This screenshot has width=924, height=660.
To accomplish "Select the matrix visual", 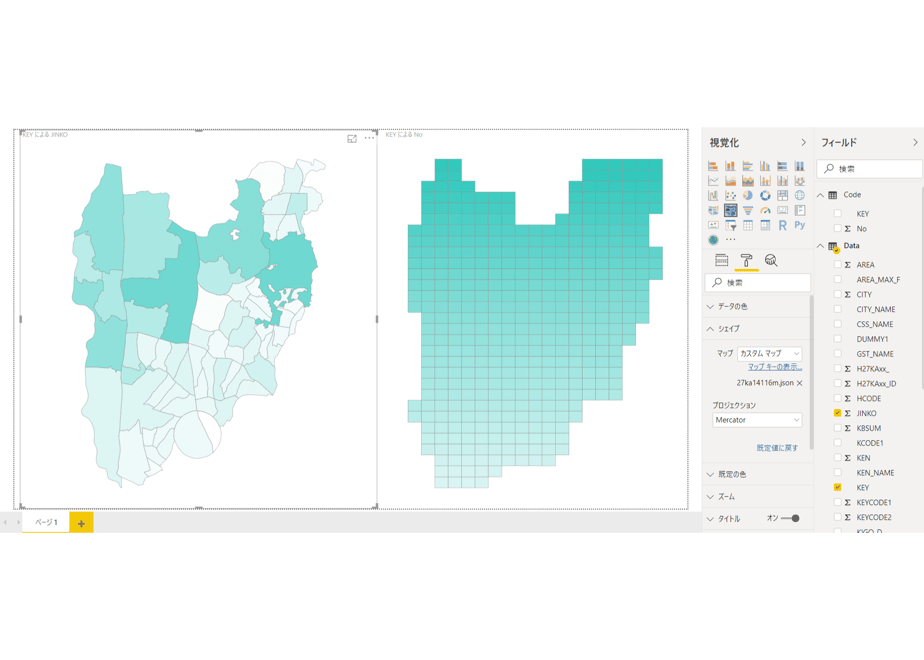I will pos(765,225).
